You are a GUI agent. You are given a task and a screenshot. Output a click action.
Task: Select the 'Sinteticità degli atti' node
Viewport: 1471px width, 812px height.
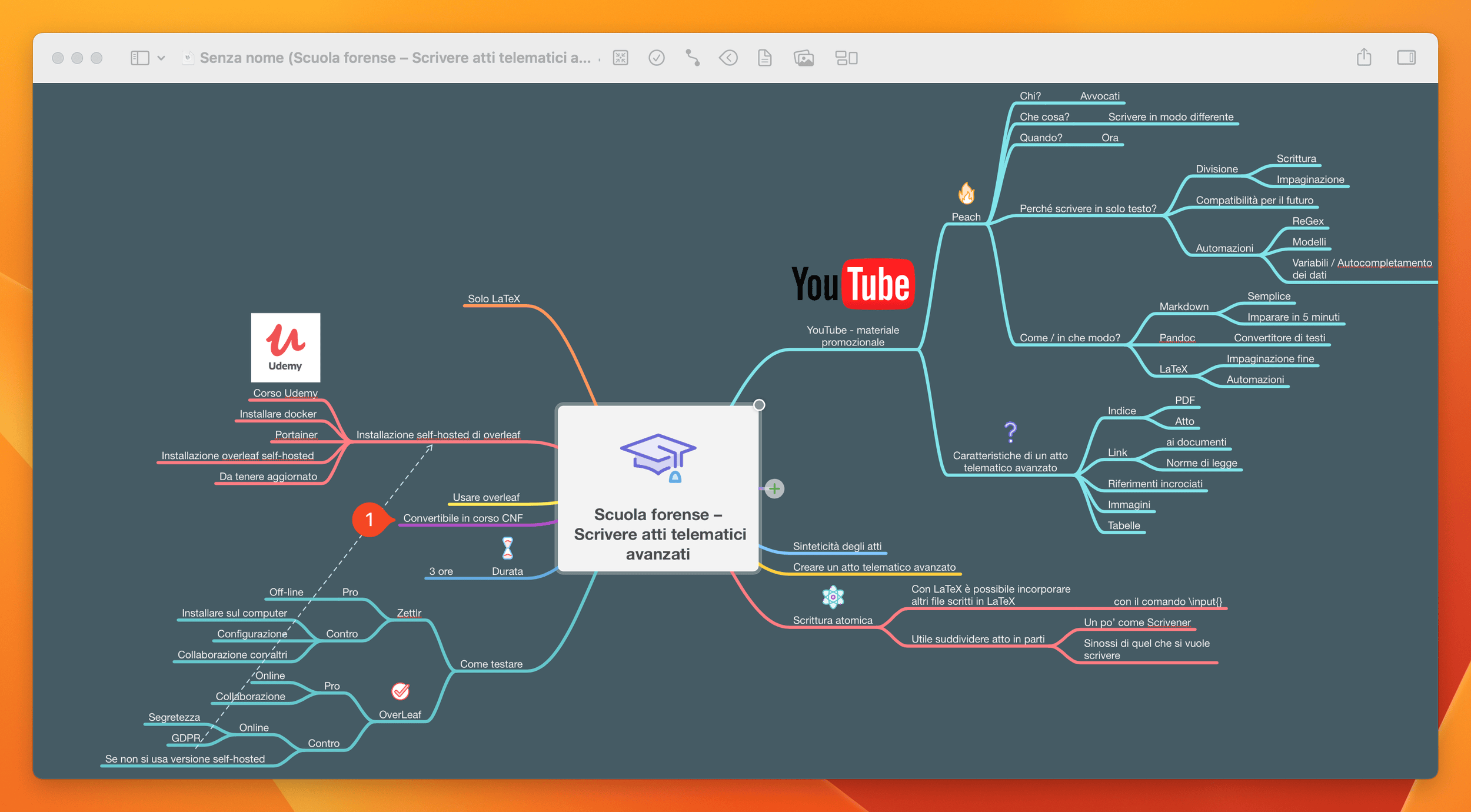837,547
